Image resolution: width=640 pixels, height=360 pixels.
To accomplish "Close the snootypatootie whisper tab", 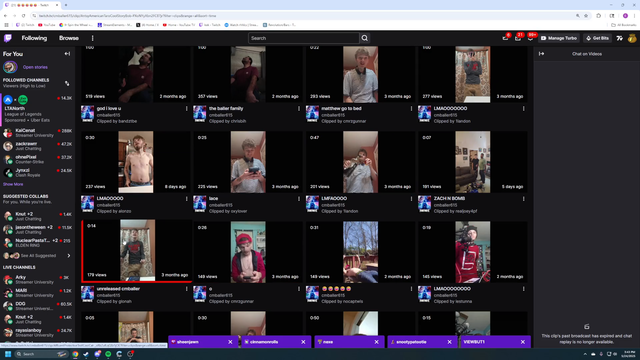I will pyautogui.click(x=449, y=342).
